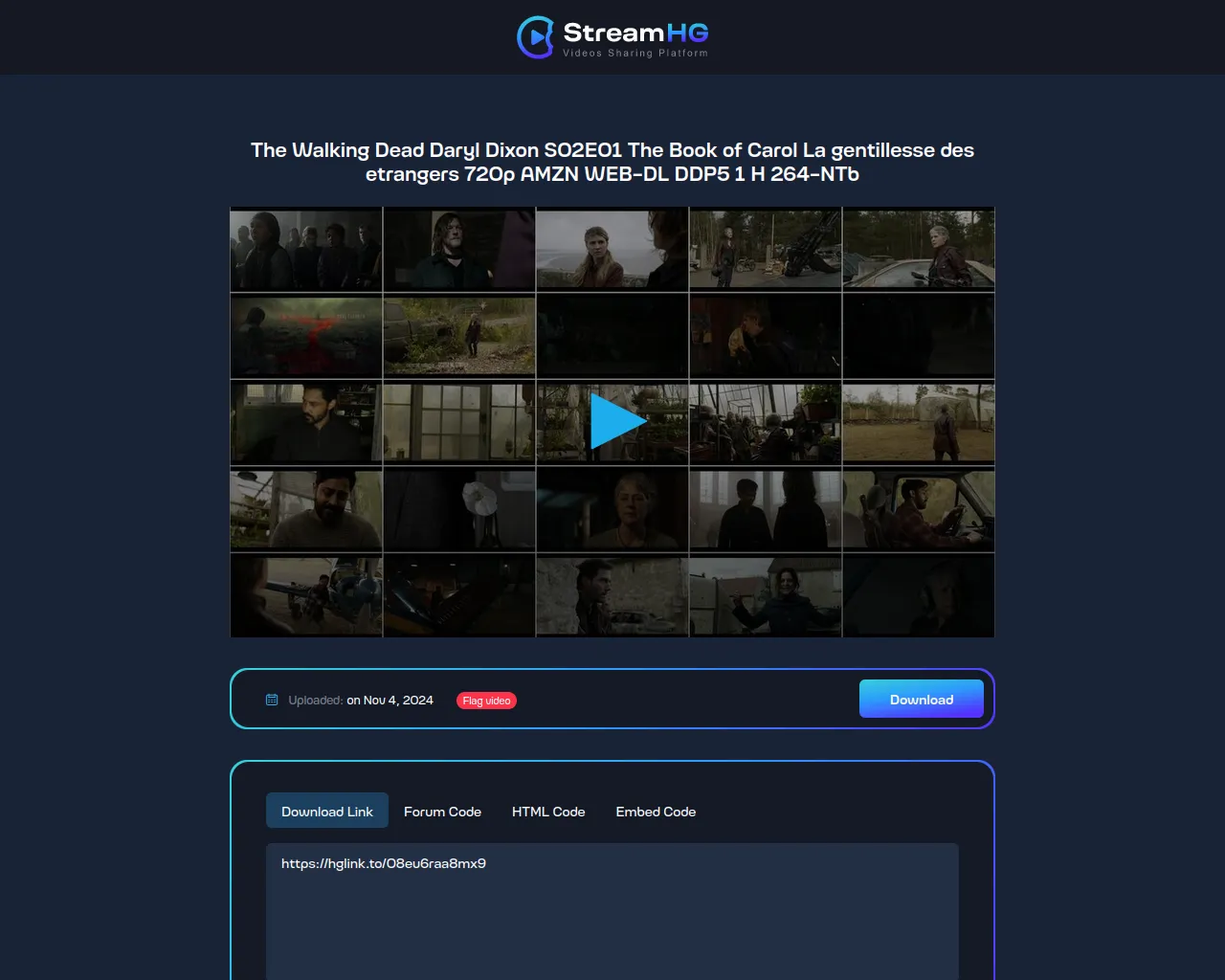Switch to the Forum Code tab
The image size is (1225, 980).
tap(442, 811)
